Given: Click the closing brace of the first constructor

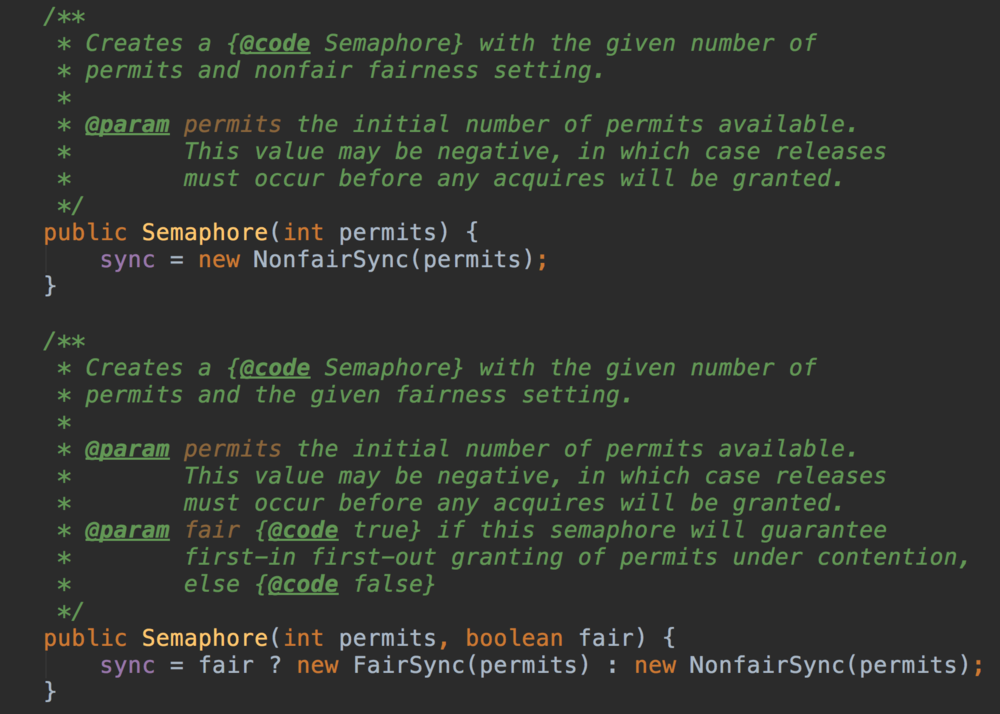Looking at the screenshot, I should click(x=50, y=287).
